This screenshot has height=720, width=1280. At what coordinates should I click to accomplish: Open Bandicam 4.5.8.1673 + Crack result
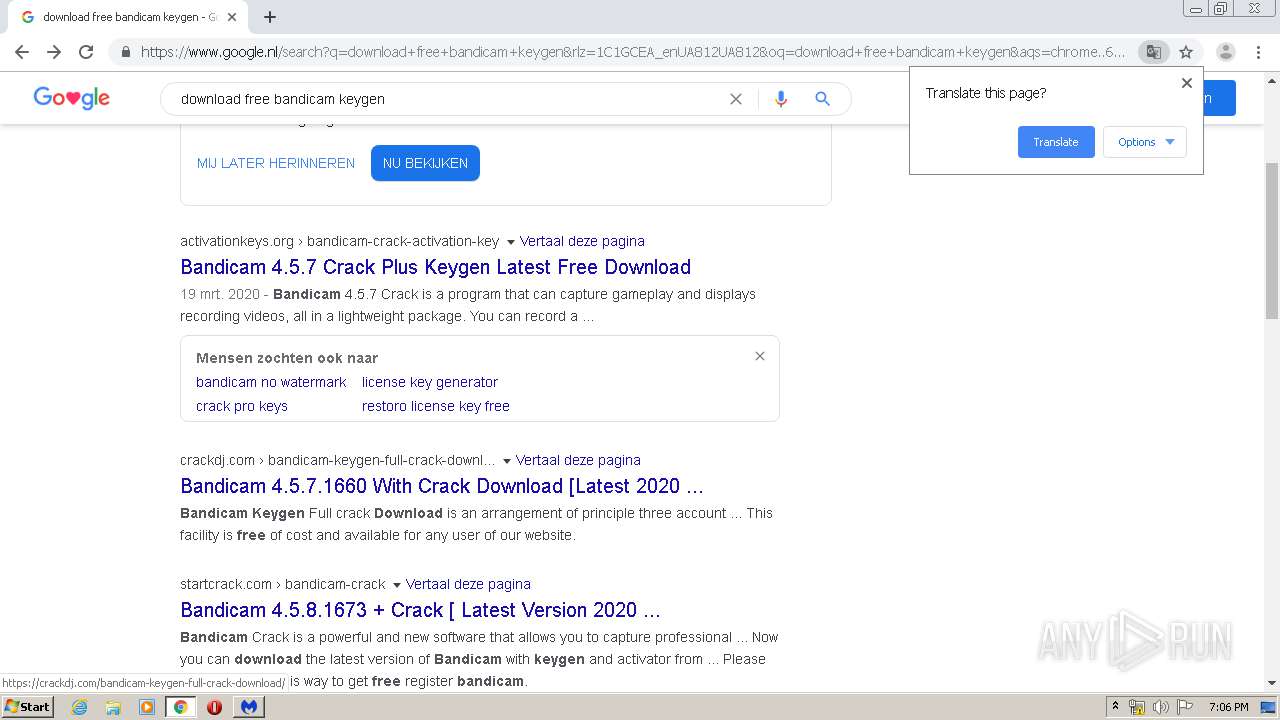click(421, 610)
